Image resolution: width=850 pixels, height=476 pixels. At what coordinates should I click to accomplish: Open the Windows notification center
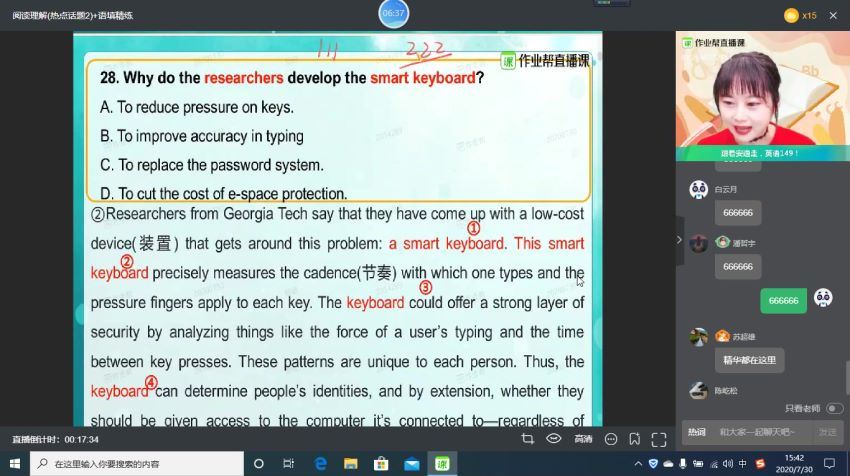click(x=829, y=464)
